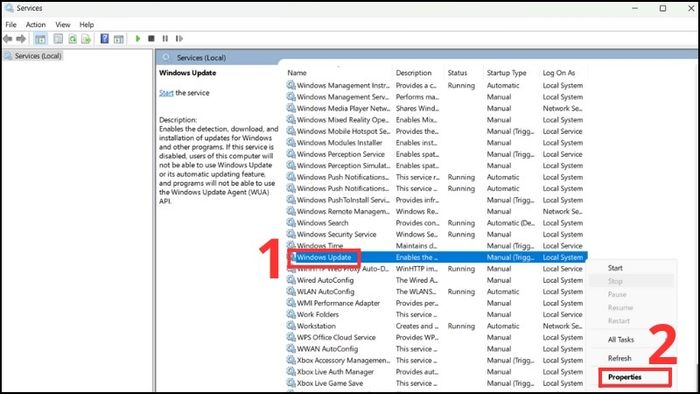Select Services (Local) in the tree

[x=38, y=56]
